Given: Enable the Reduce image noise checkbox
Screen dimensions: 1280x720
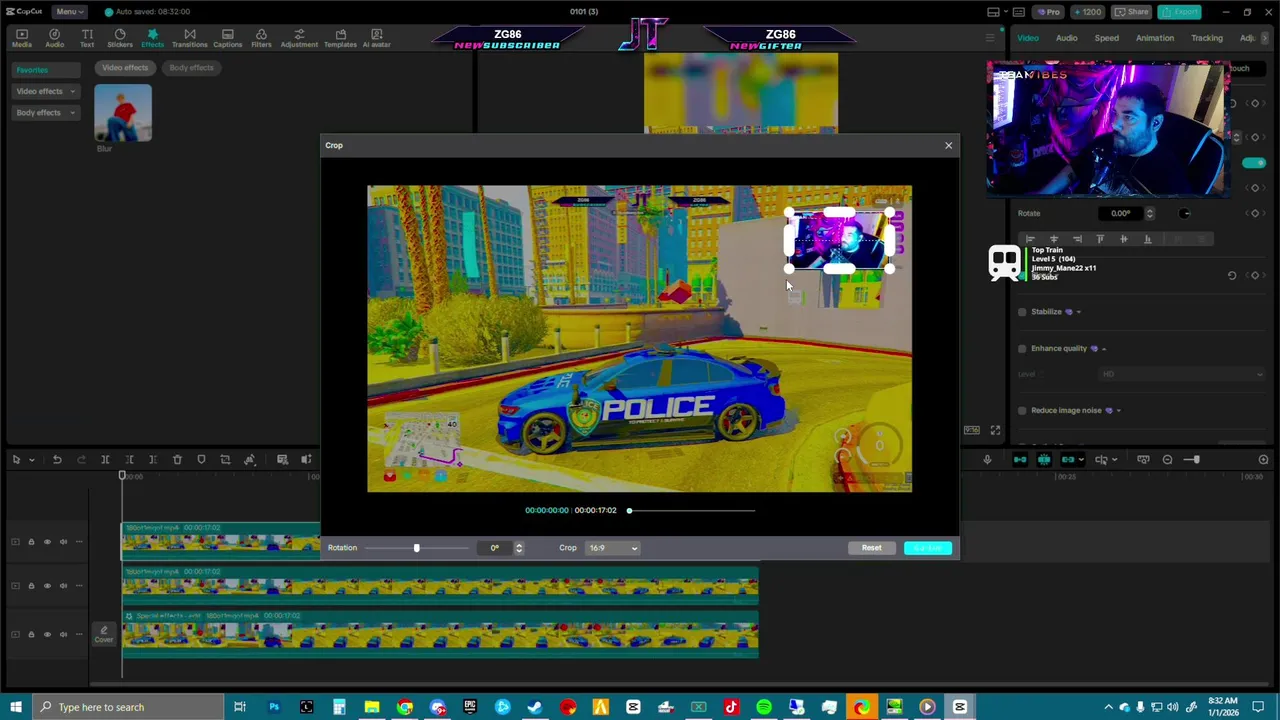Looking at the screenshot, I should pyautogui.click(x=1022, y=410).
